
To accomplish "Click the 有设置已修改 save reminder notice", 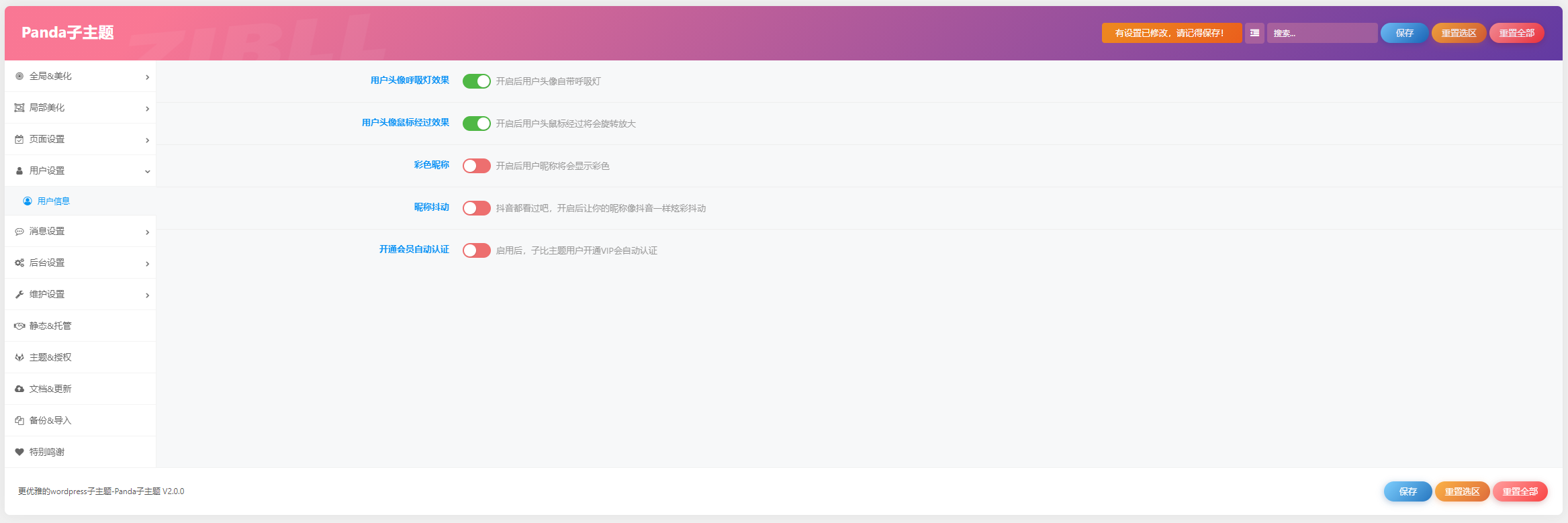I will 1172,33.
